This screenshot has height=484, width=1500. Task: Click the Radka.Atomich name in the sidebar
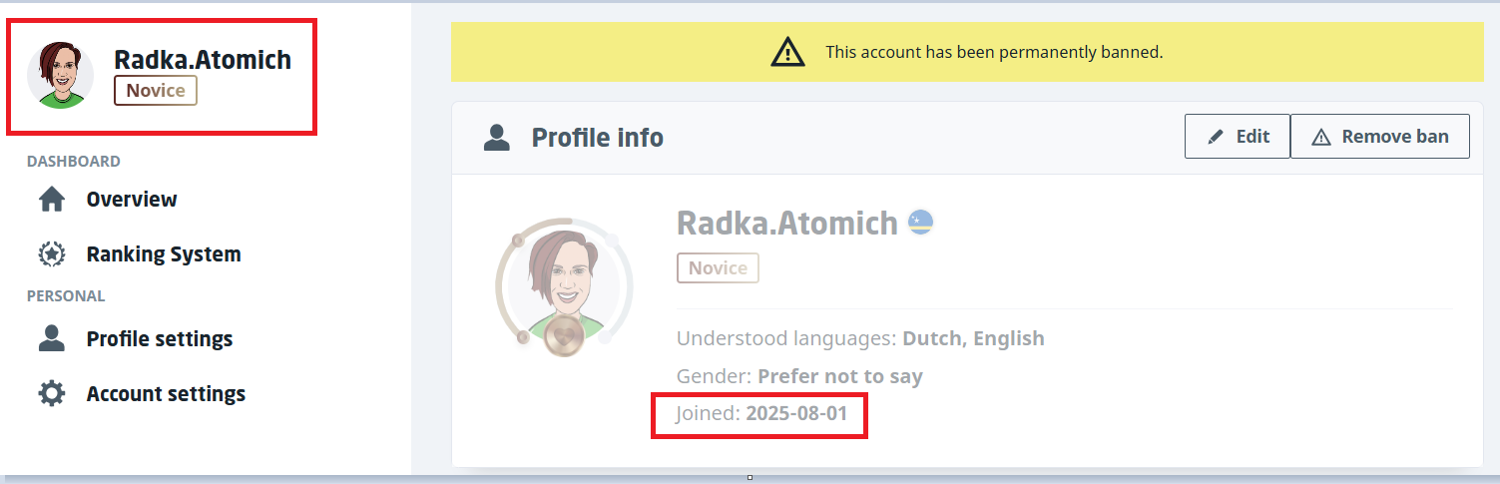tap(202, 60)
